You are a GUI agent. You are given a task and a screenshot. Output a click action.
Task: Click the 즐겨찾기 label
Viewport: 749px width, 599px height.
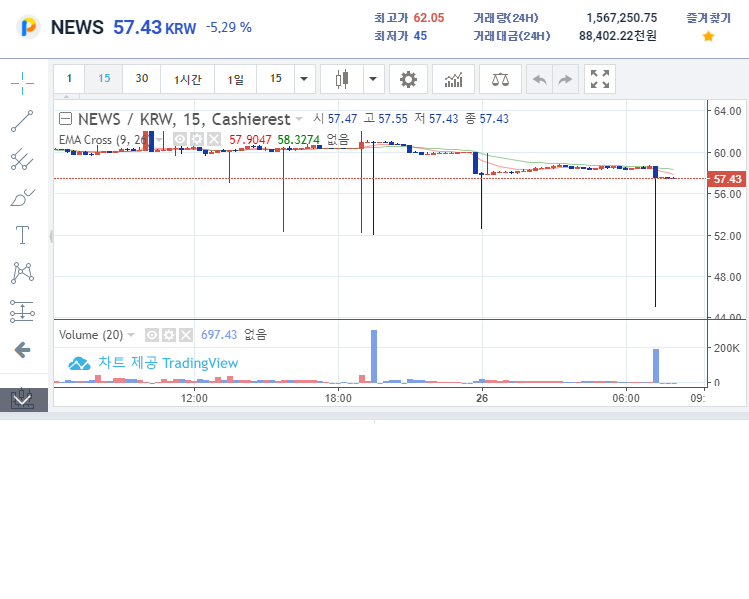[x=708, y=18]
